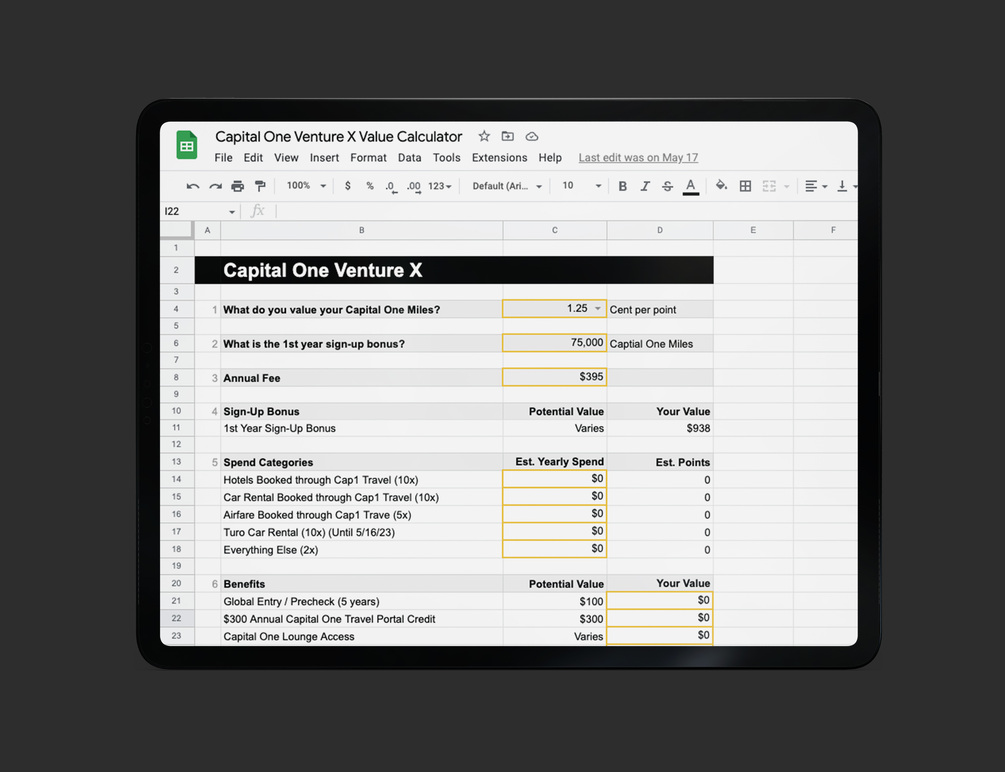Open vertical align options

846,186
